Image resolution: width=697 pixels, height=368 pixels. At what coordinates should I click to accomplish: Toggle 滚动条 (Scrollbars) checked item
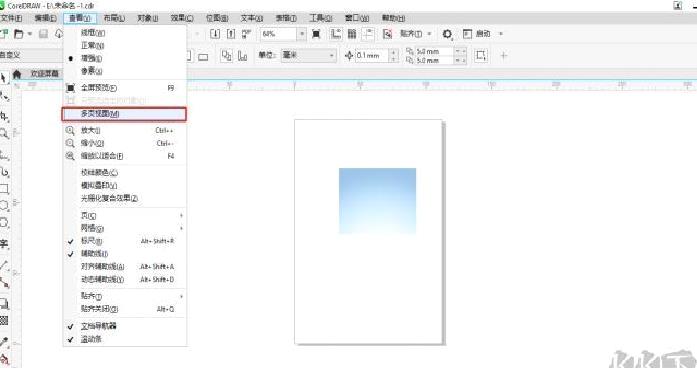coord(124,339)
